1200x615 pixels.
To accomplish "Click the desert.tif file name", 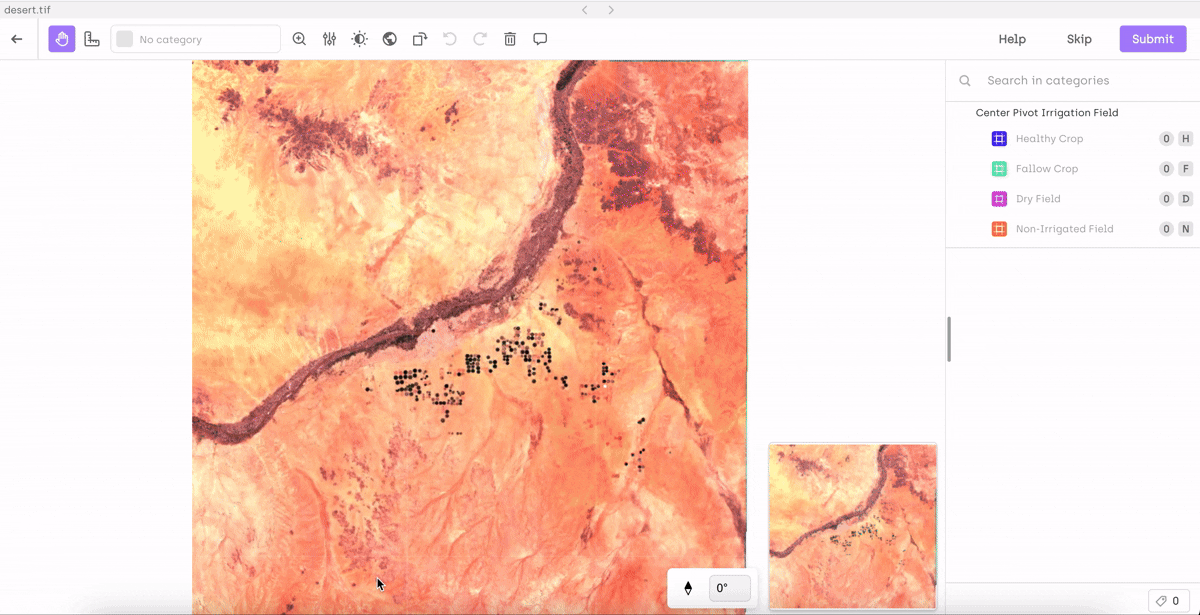I will (26, 10).
